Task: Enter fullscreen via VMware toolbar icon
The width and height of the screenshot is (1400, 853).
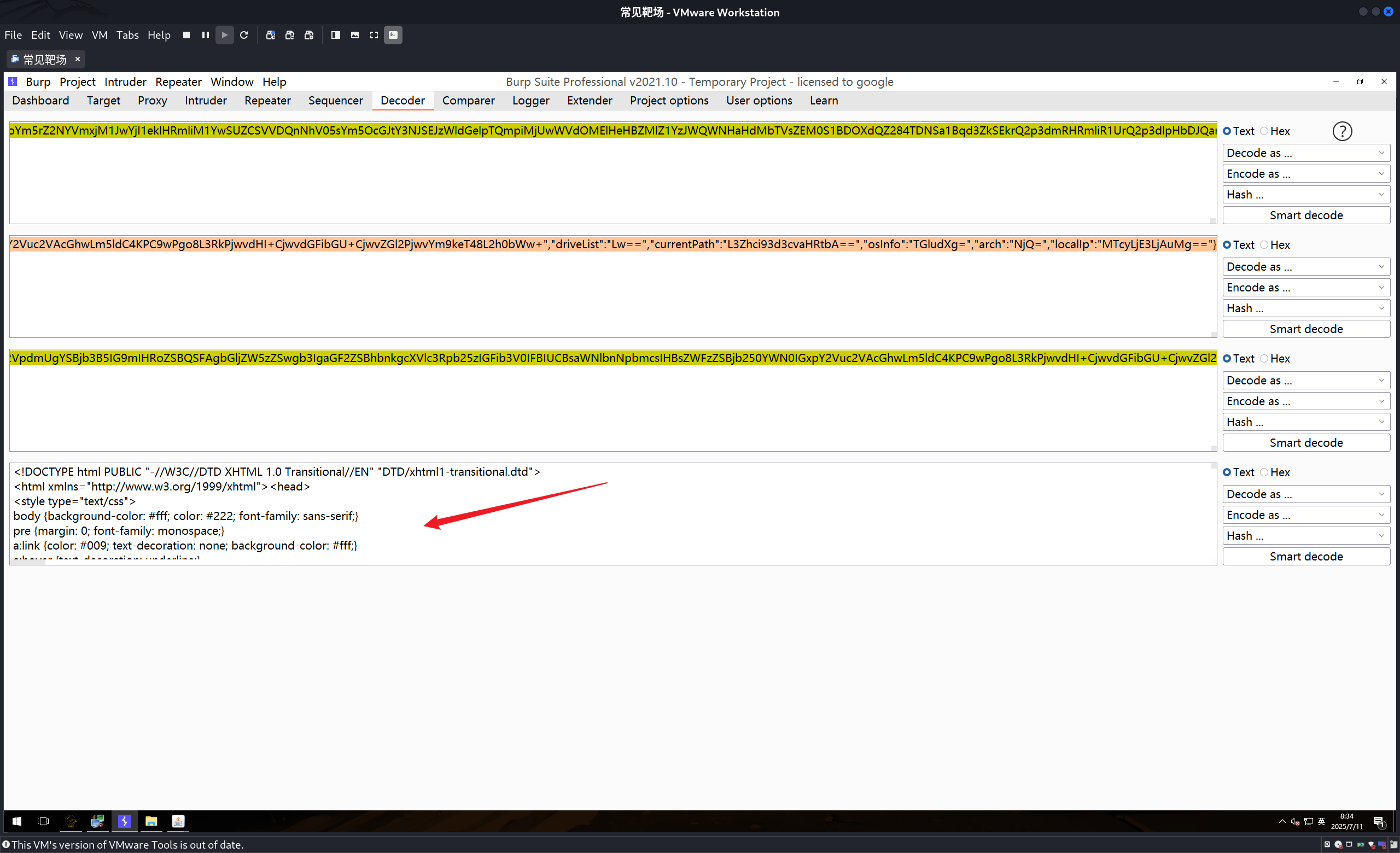Action: tap(374, 35)
